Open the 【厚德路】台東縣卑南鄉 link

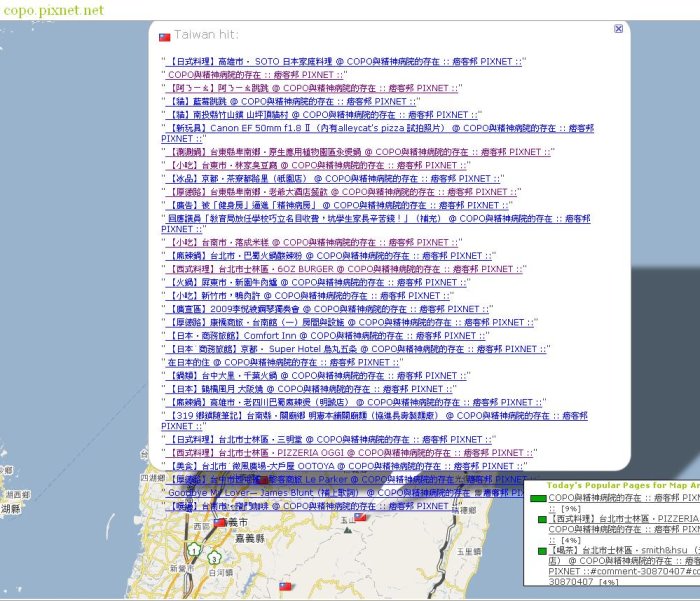(341, 192)
